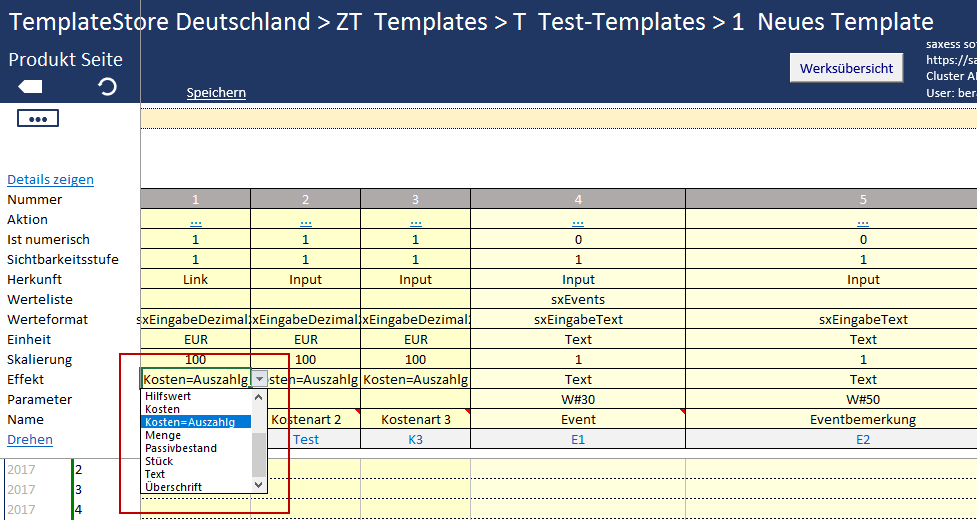Click the Speichern link
This screenshot has height=520, width=977.
pos(216,93)
